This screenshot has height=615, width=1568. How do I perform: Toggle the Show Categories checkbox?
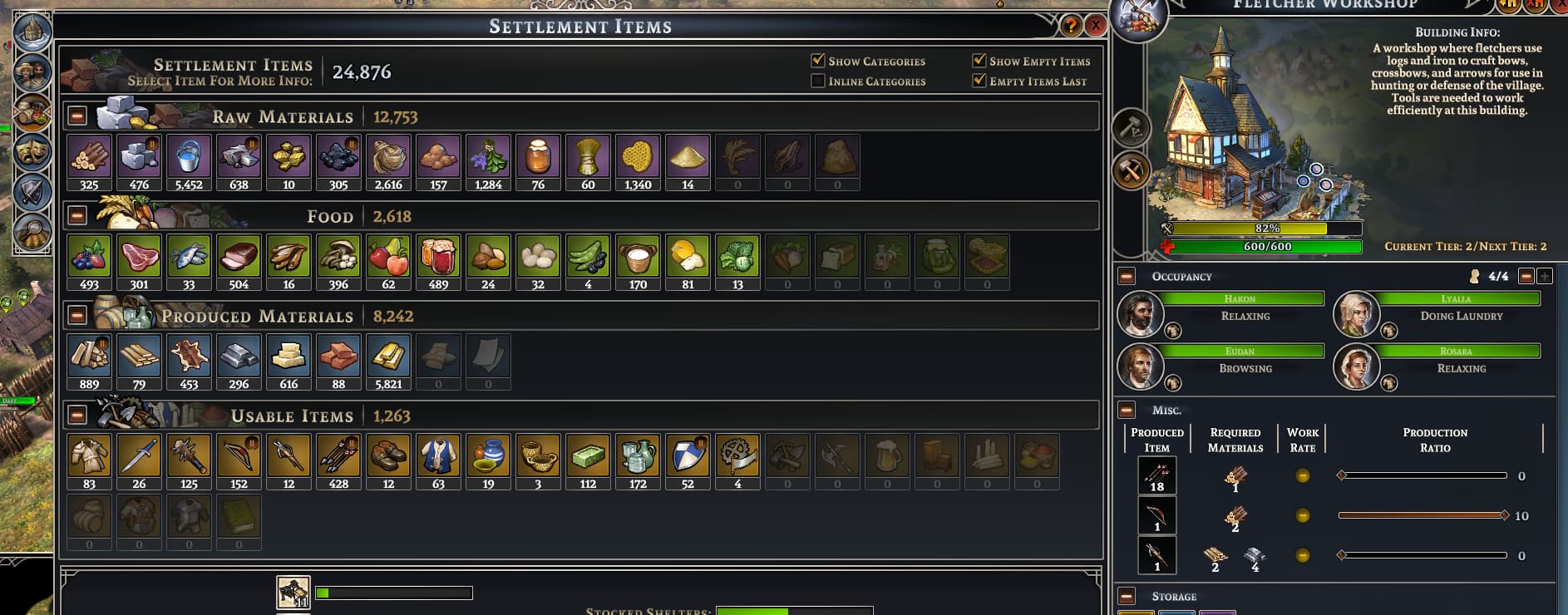click(x=818, y=61)
